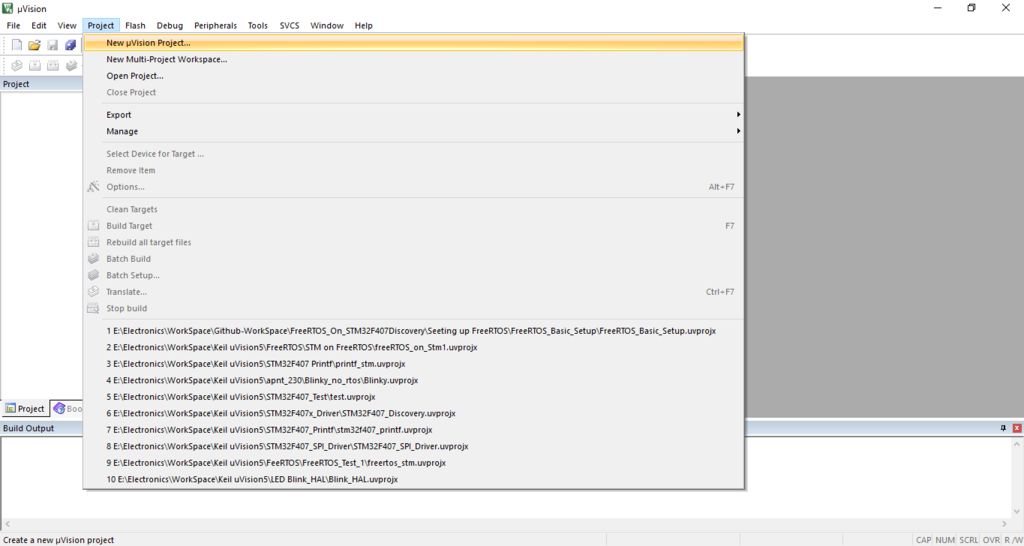Expand the Manage submenu

[x=413, y=131]
